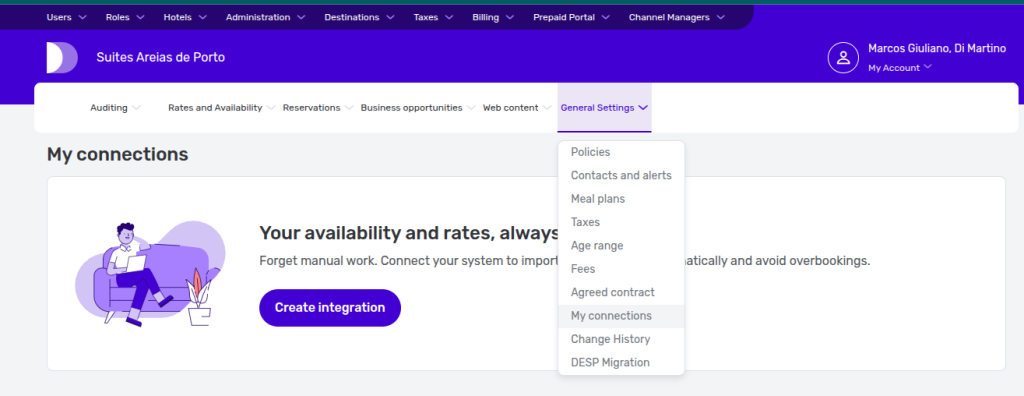
Task: Collapse the General Settings menu
Action: click(x=604, y=108)
